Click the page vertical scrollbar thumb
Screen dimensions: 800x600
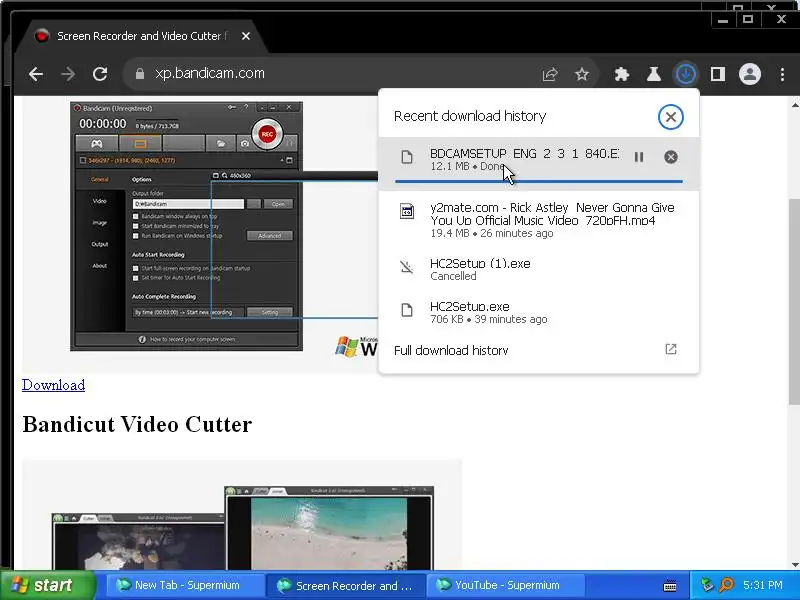[794, 301]
